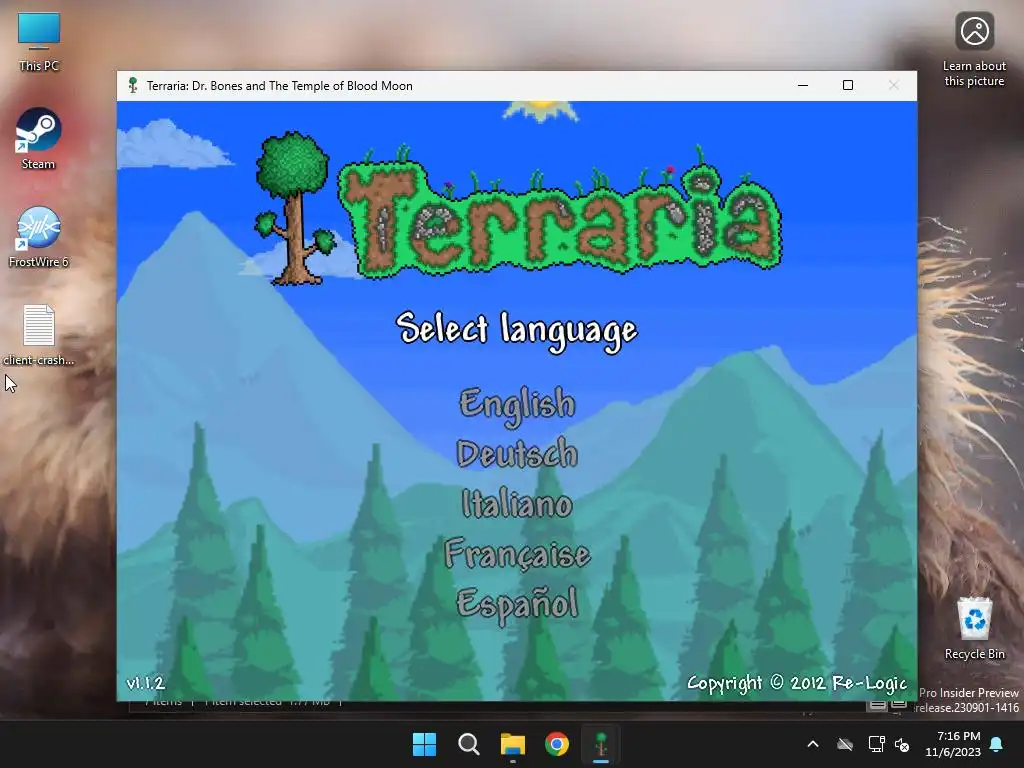Open taskbar Search
Viewport: 1024px width, 768px height.
coord(469,744)
